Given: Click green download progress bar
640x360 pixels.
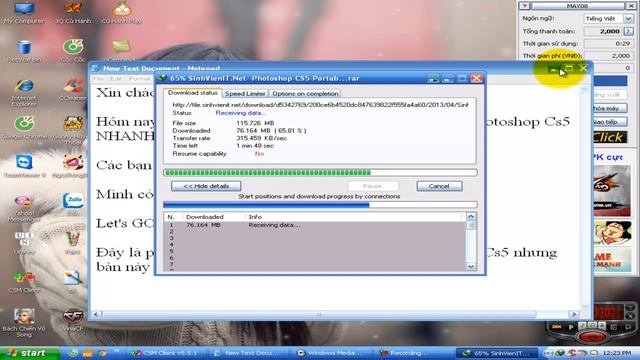Looking at the screenshot, I should (x=320, y=173).
